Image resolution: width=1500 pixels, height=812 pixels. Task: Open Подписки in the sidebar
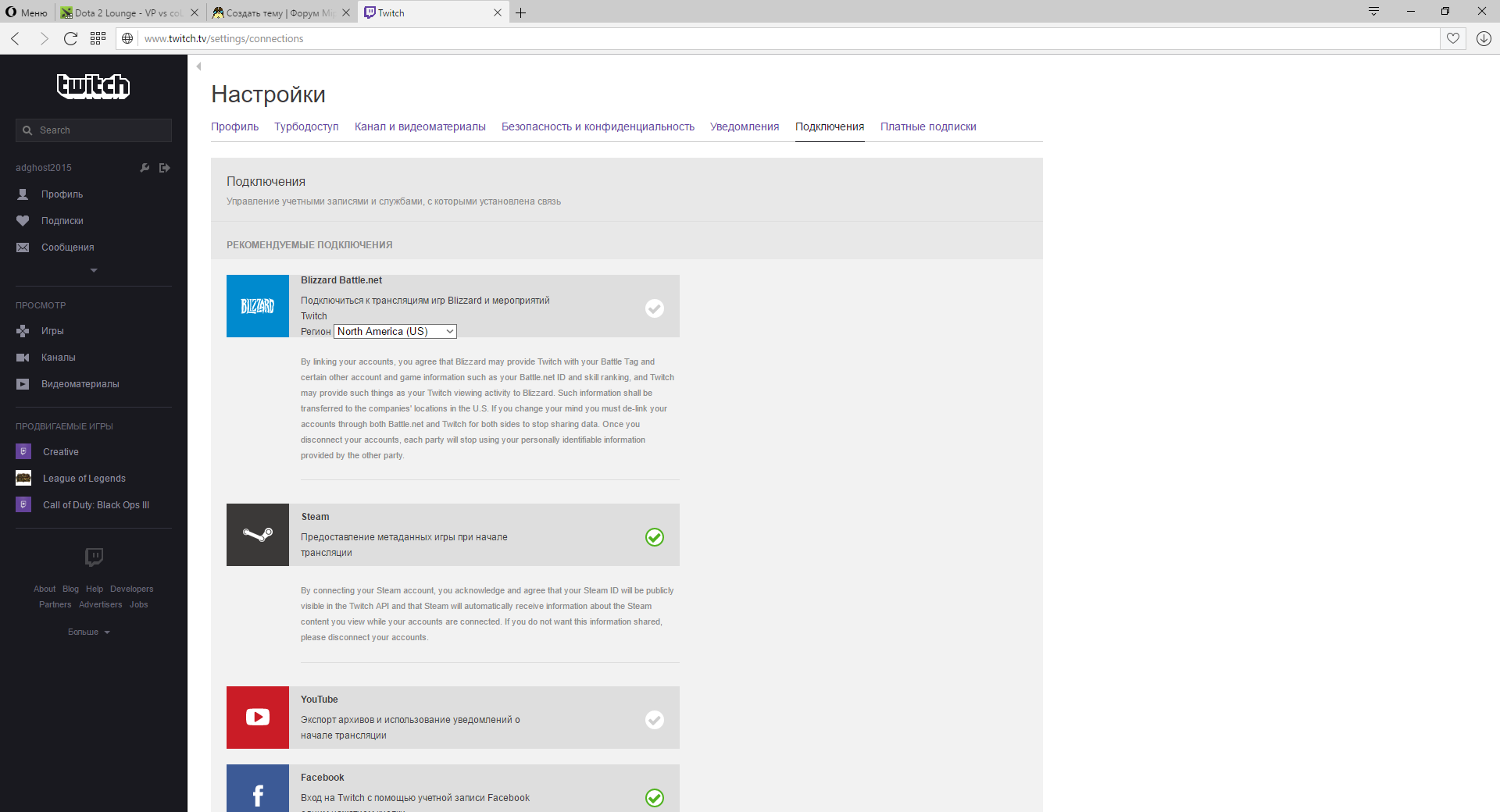tap(62, 221)
